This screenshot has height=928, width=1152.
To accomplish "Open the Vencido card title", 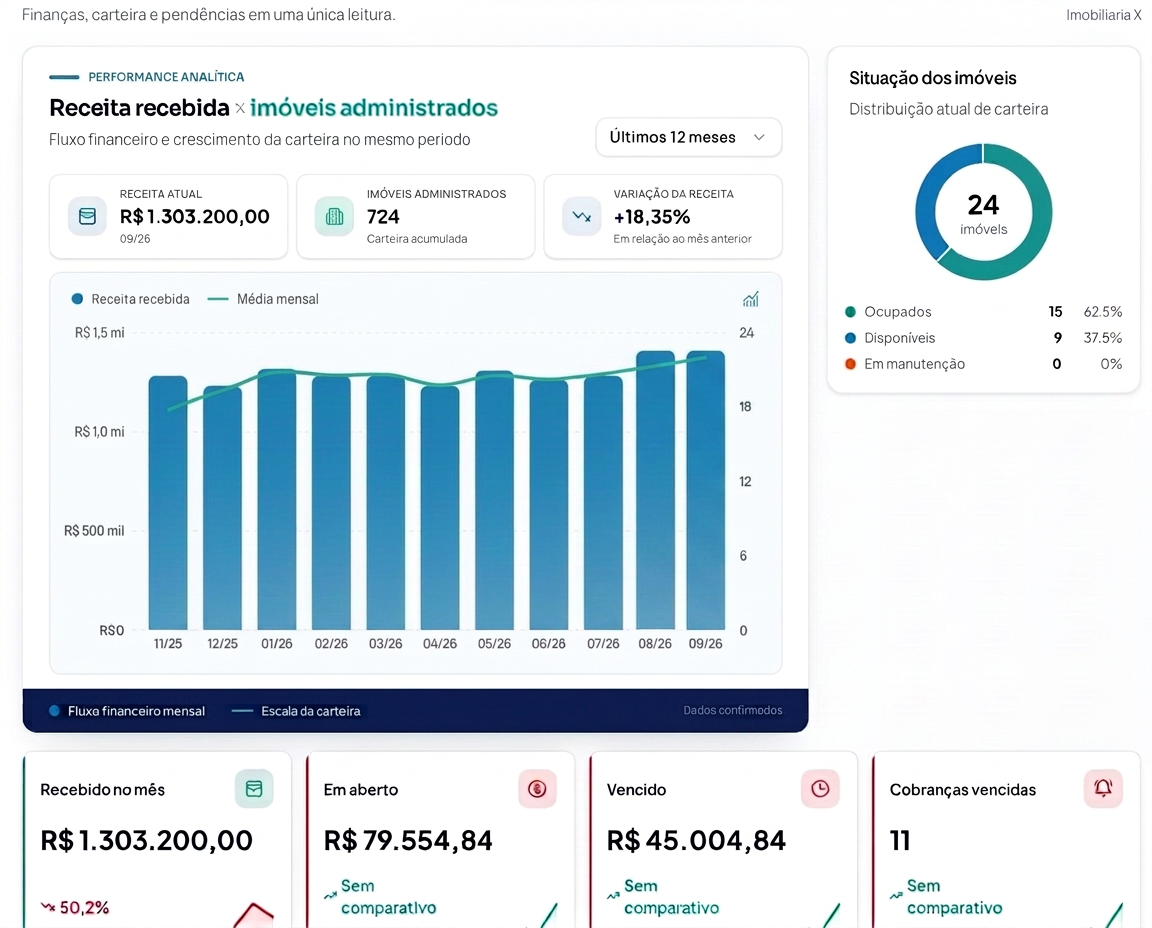I will [x=636, y=790].
